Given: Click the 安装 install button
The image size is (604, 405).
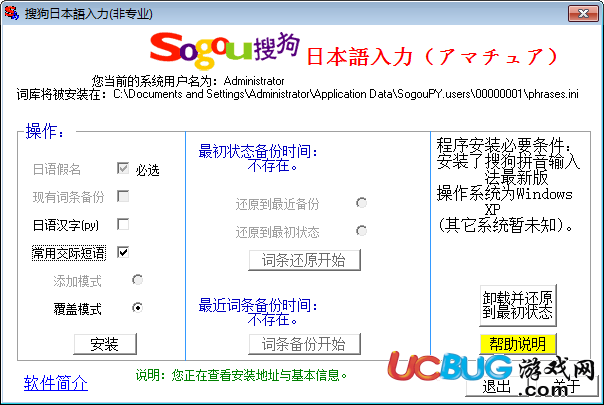Looking at the screenshot, I should point(105,344).
